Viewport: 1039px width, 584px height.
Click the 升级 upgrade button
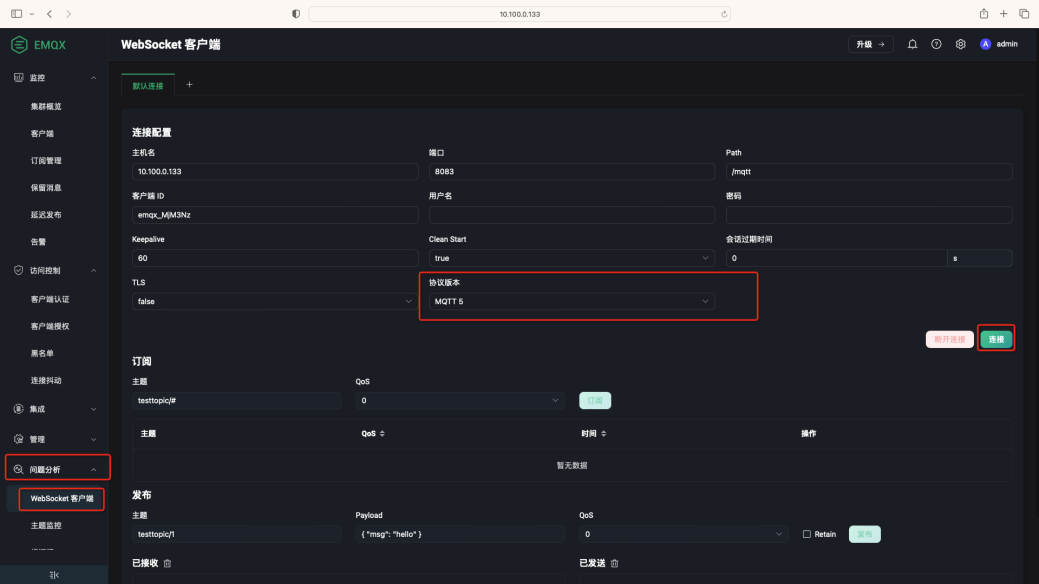coord(870,44)
